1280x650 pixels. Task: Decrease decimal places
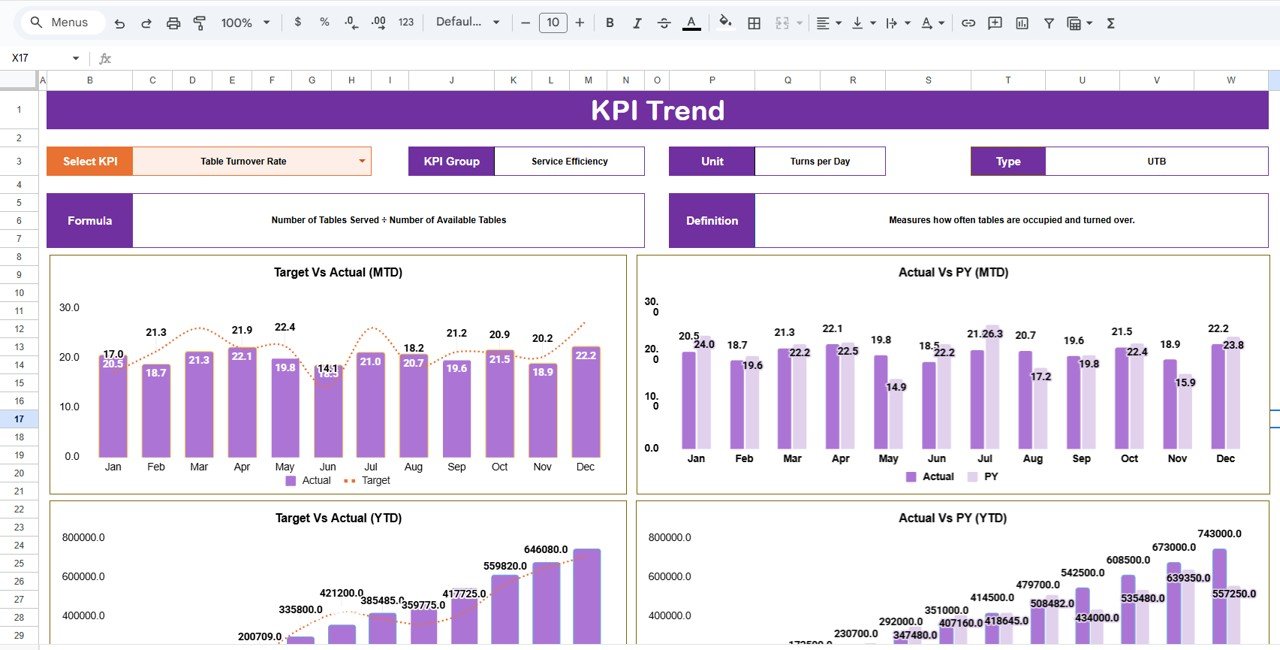(x=349, y=22)
